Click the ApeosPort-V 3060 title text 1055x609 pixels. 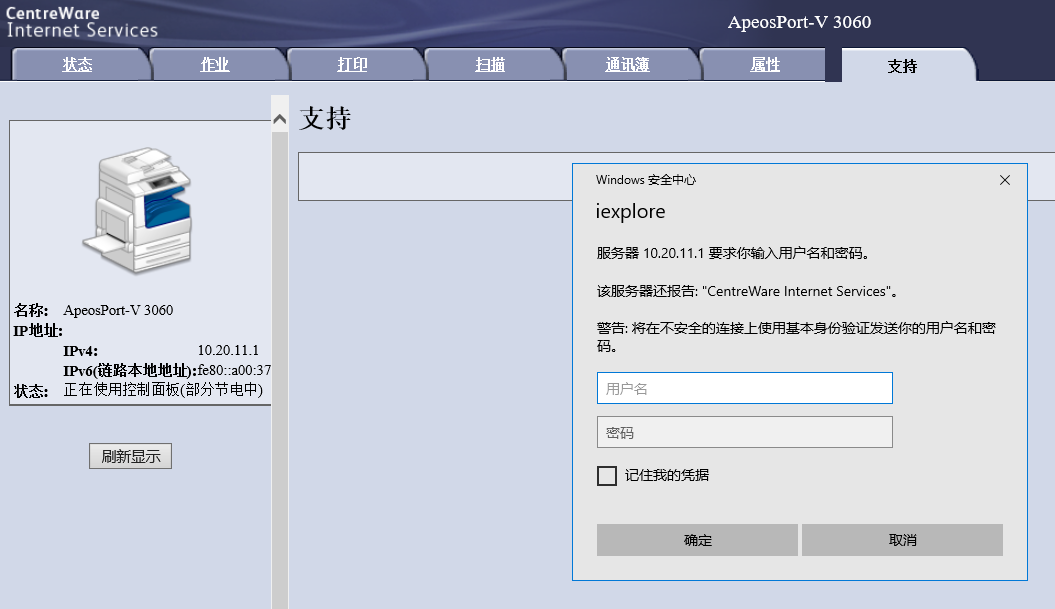(799, 21)
